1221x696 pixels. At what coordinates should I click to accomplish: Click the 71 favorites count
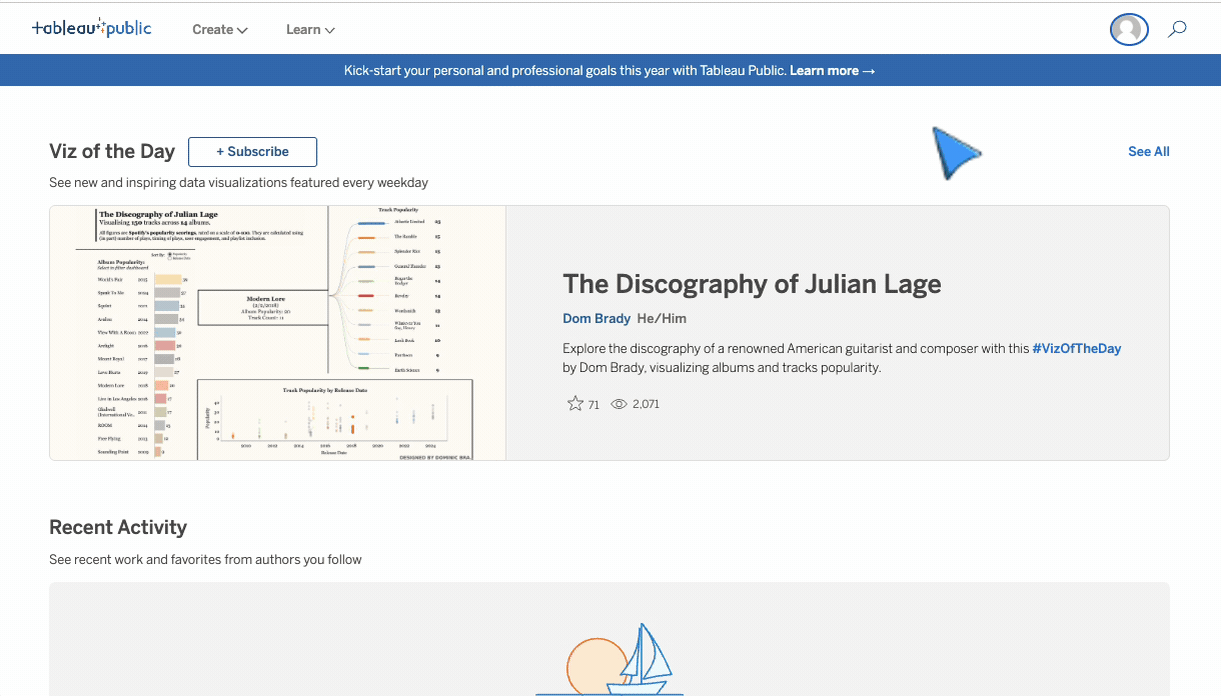point(594,404)
